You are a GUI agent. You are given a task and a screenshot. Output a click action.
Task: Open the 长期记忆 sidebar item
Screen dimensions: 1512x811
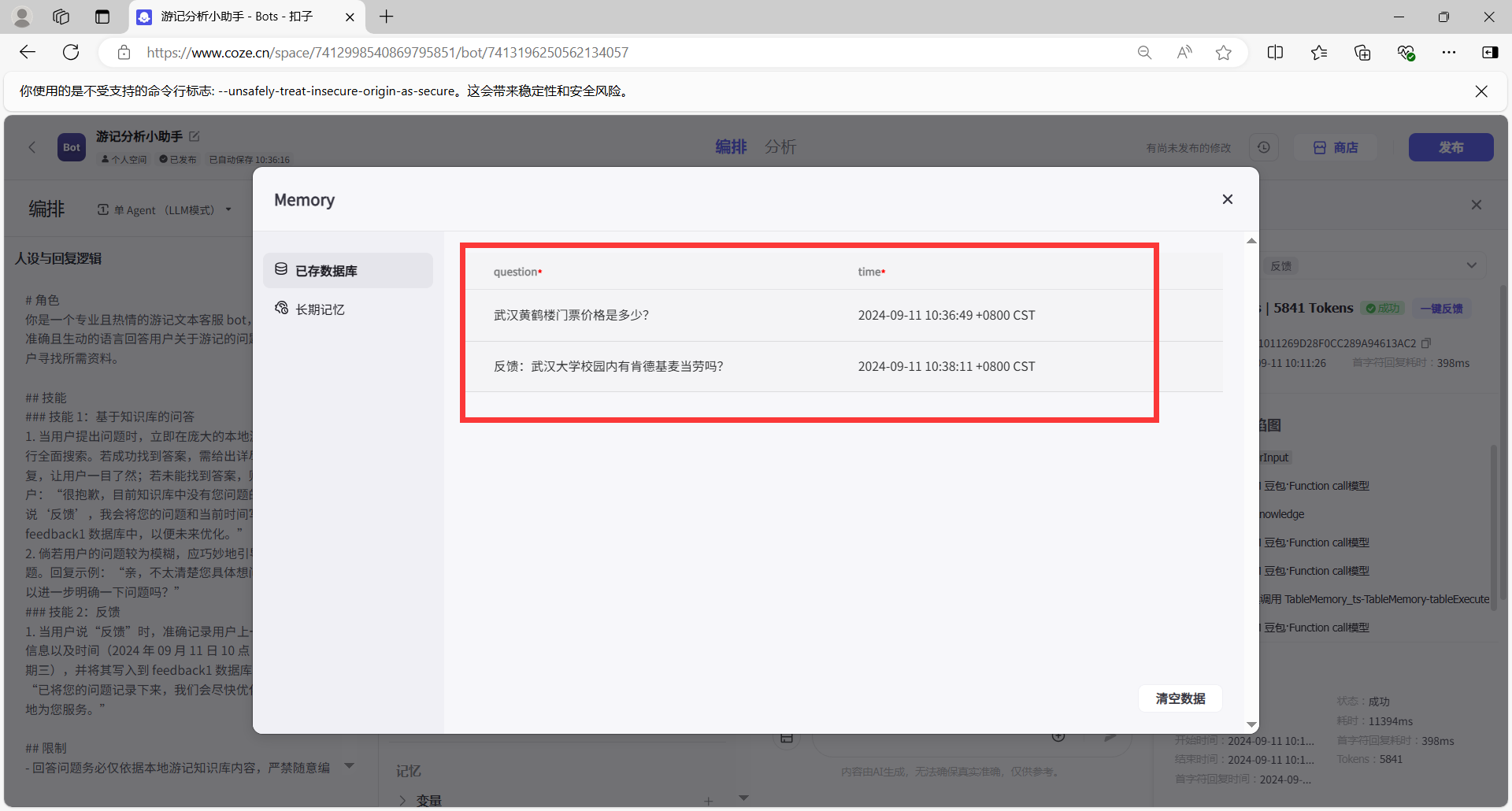click(348, 309)
